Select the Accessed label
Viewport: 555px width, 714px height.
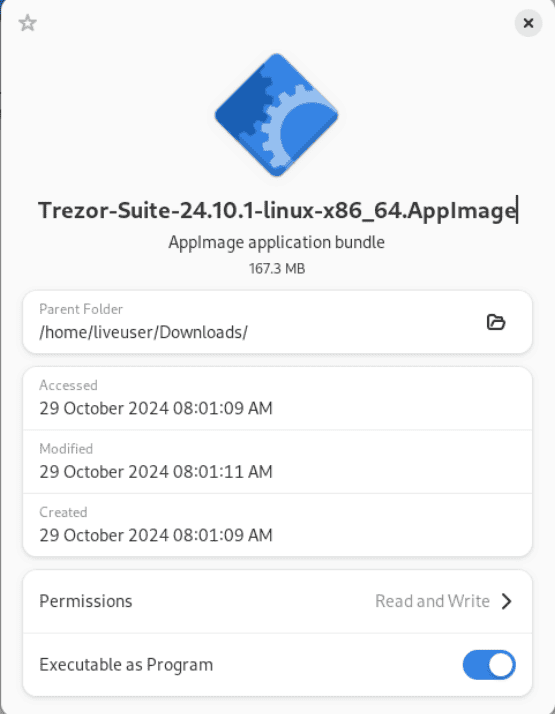[x=68, y=385]
